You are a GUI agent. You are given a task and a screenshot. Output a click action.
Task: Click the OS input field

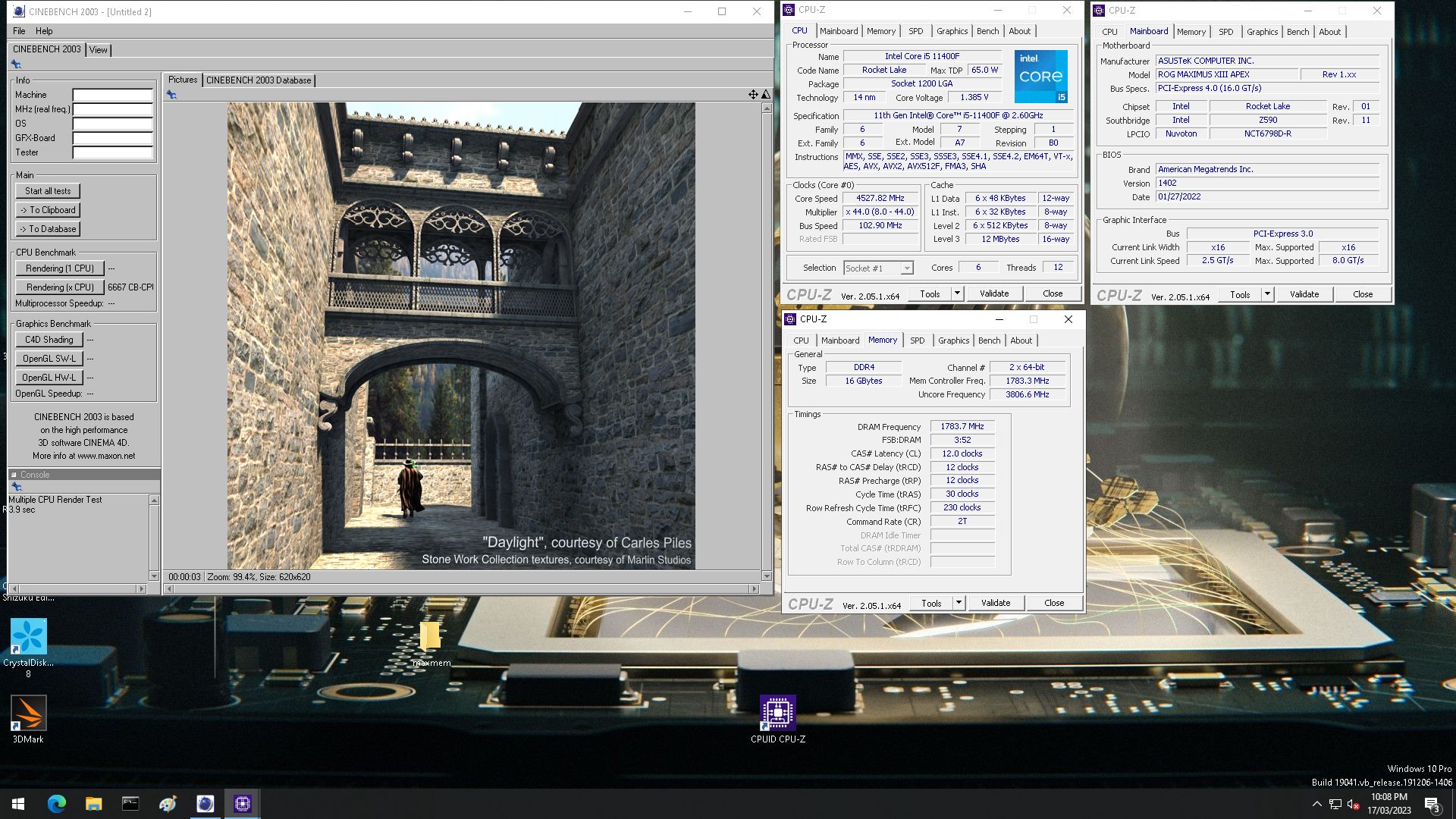click(x=112, y=124)
